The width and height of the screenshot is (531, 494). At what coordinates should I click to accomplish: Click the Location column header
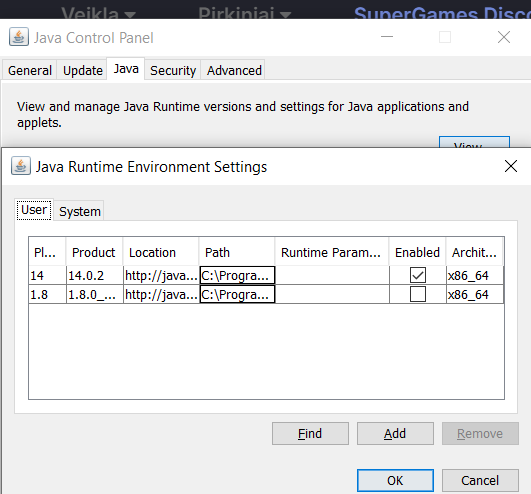(x=161, y=252)
